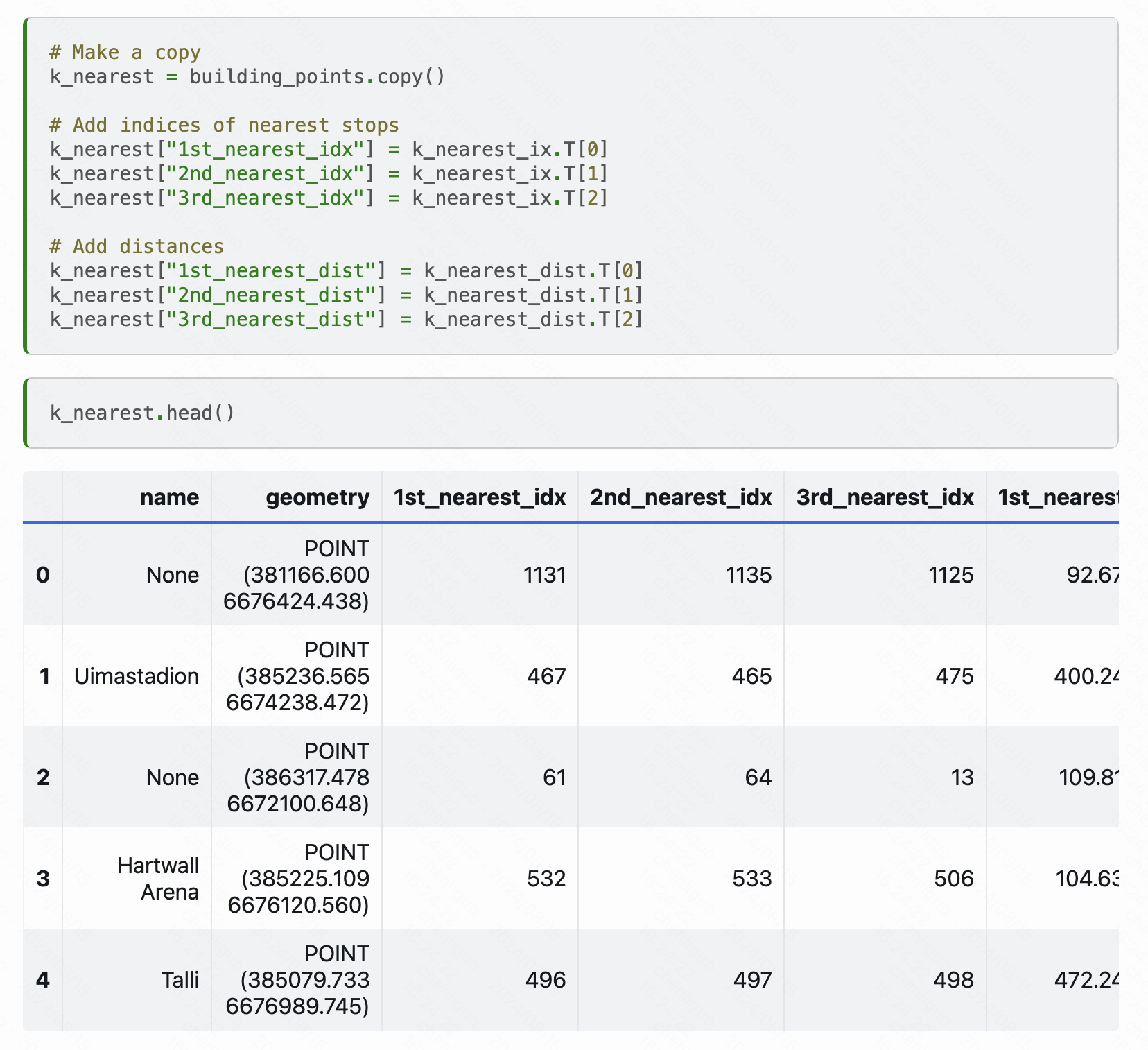This screenshot has width=1148, height=1050.
Task: Click the '1st_nearest_dist' assignment code line
Action: click(346, 271)
